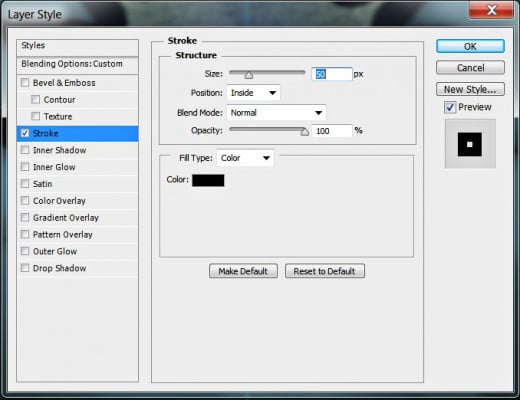
Task: Open the black stroke Color swatch
Action: (x=208, y=180)
